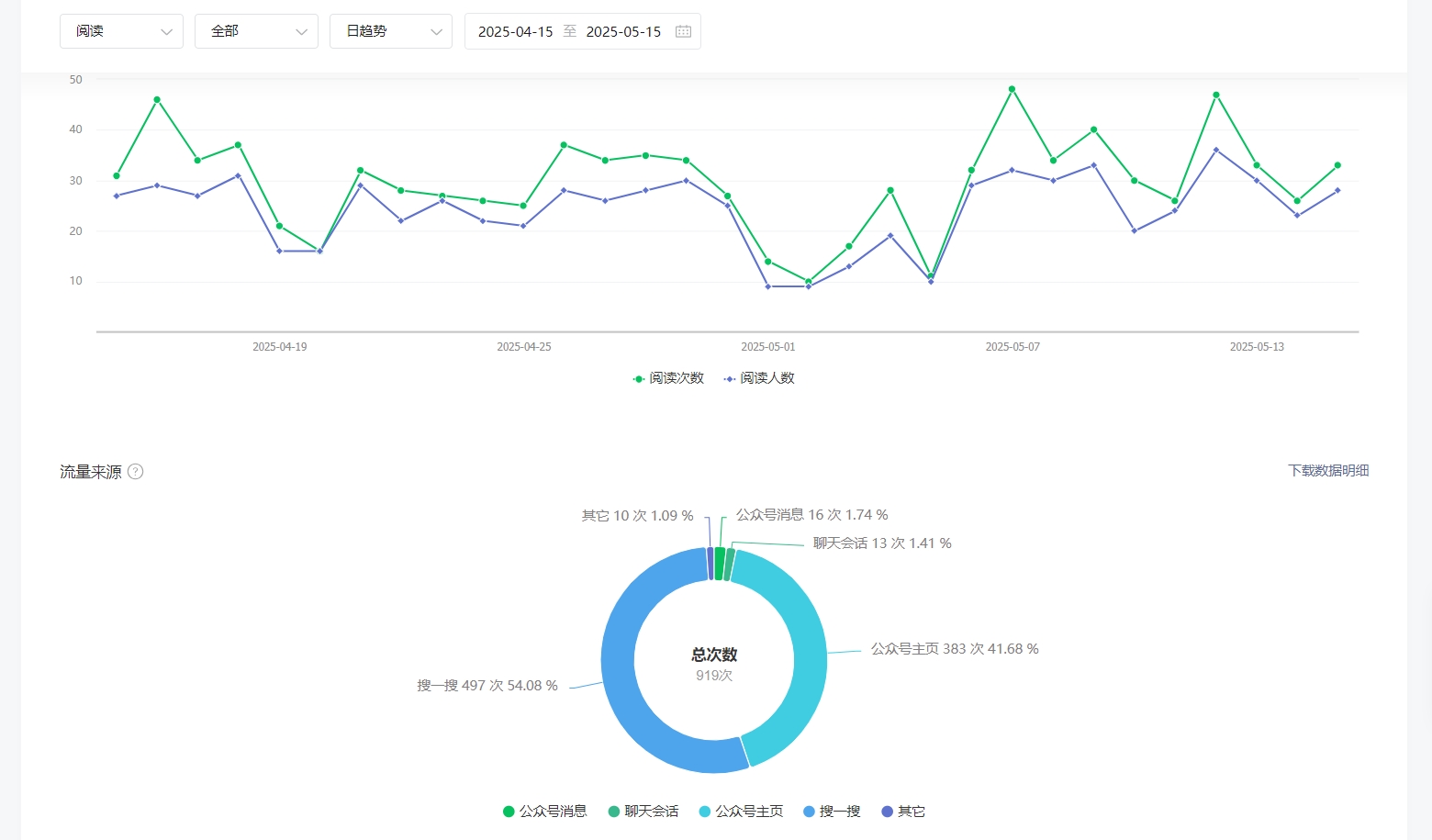Viewport: 1432px width, 840px height.
Task: Click the label 聊天会话 13 次 1.41 %
Action: tap(882, 543)
